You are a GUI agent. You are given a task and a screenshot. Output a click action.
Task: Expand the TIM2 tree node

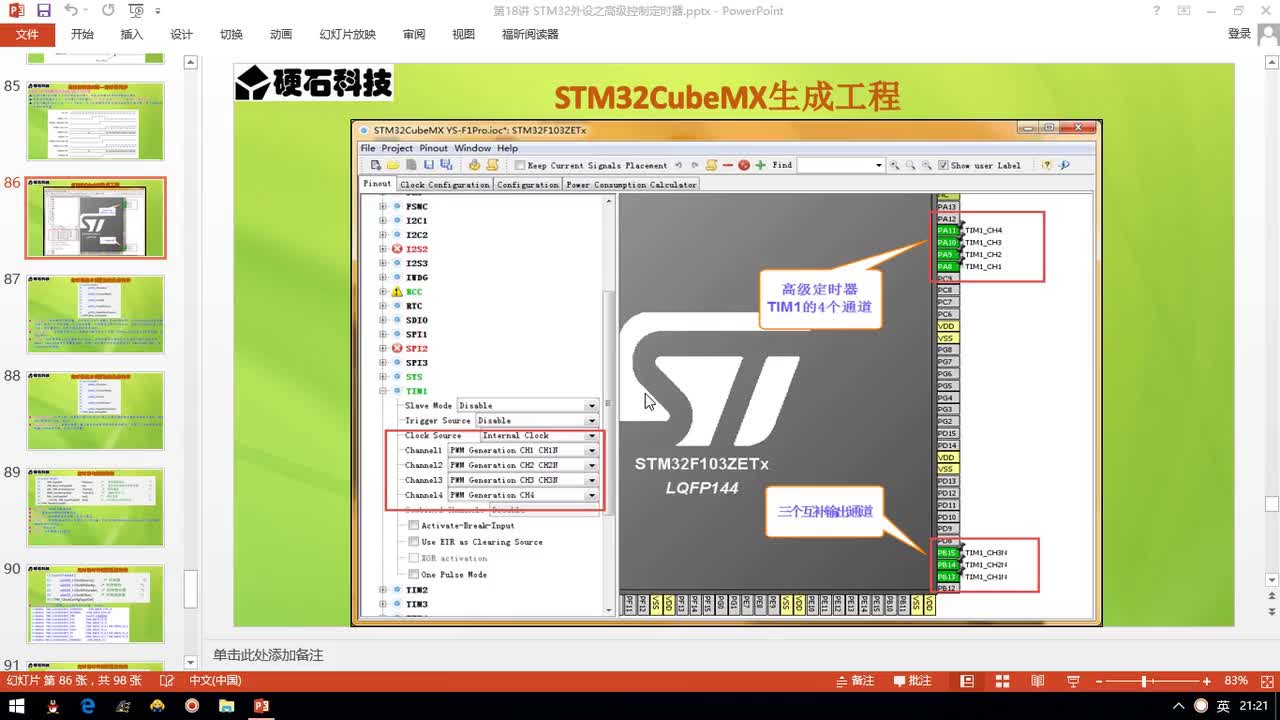382,590
